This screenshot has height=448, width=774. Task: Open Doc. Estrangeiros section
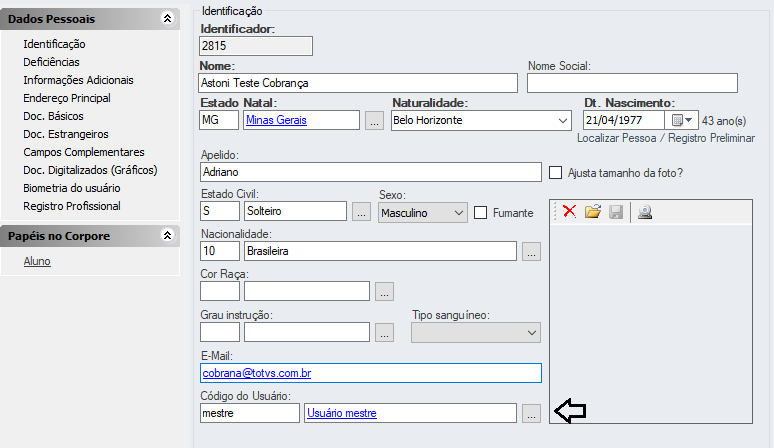(66, 134)
